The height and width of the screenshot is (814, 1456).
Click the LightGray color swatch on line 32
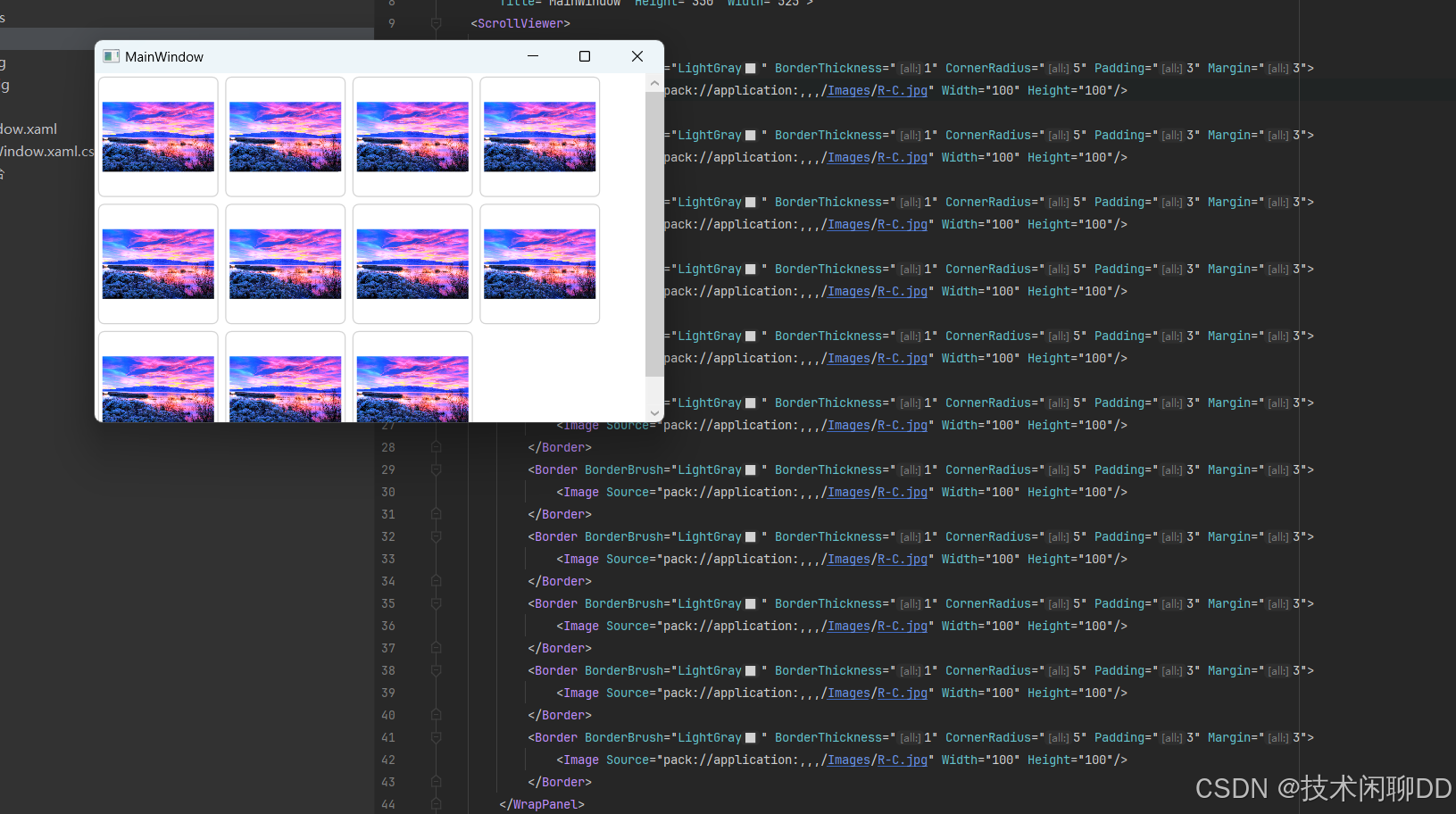(x=751, y=537)
